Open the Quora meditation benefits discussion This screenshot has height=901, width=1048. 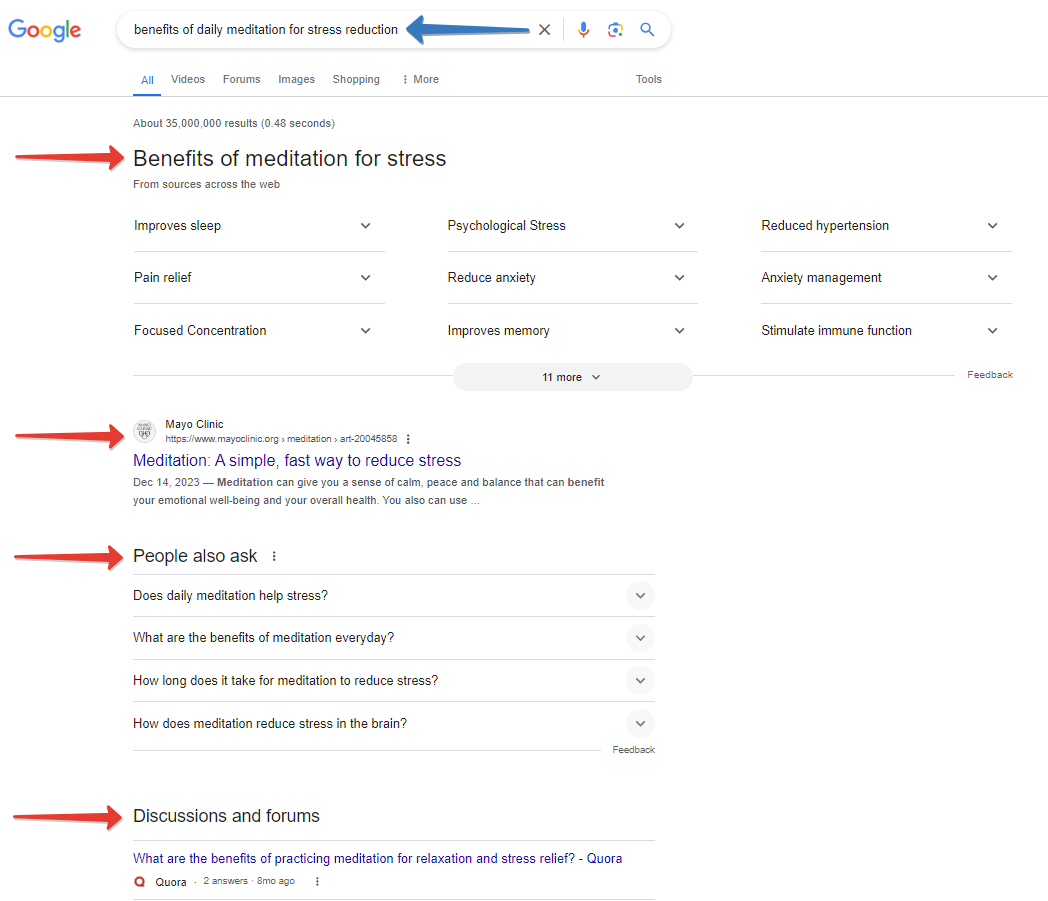coord(377,859)
